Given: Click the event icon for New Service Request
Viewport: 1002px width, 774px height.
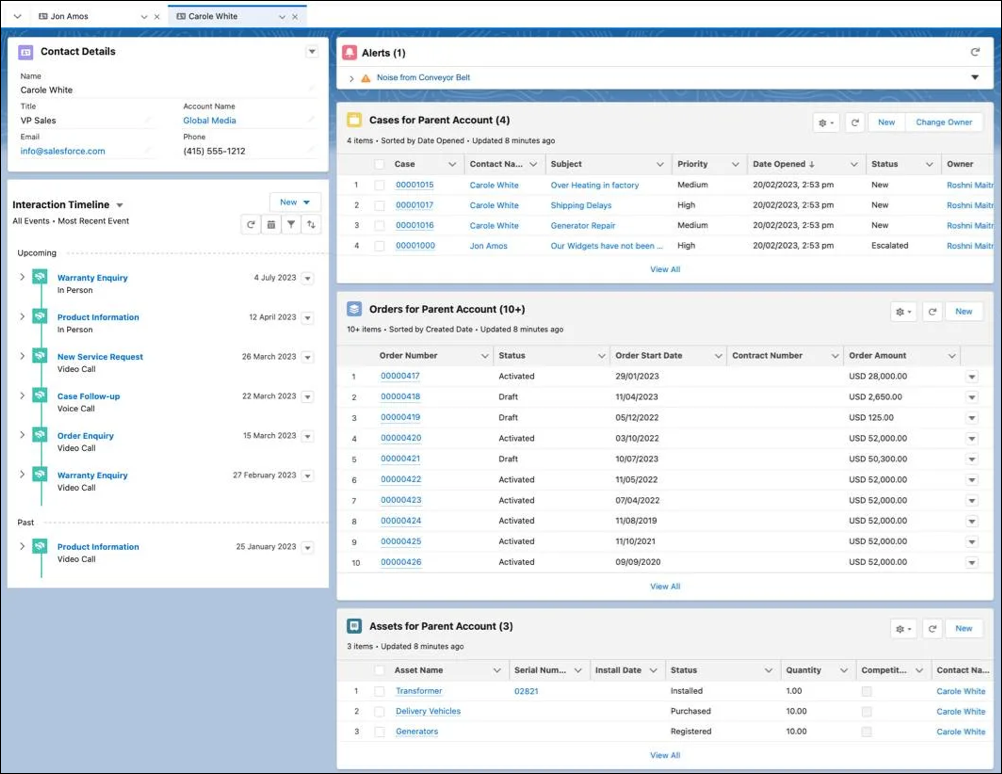Looking at the screenshot, I should click(x=40, y=356).
